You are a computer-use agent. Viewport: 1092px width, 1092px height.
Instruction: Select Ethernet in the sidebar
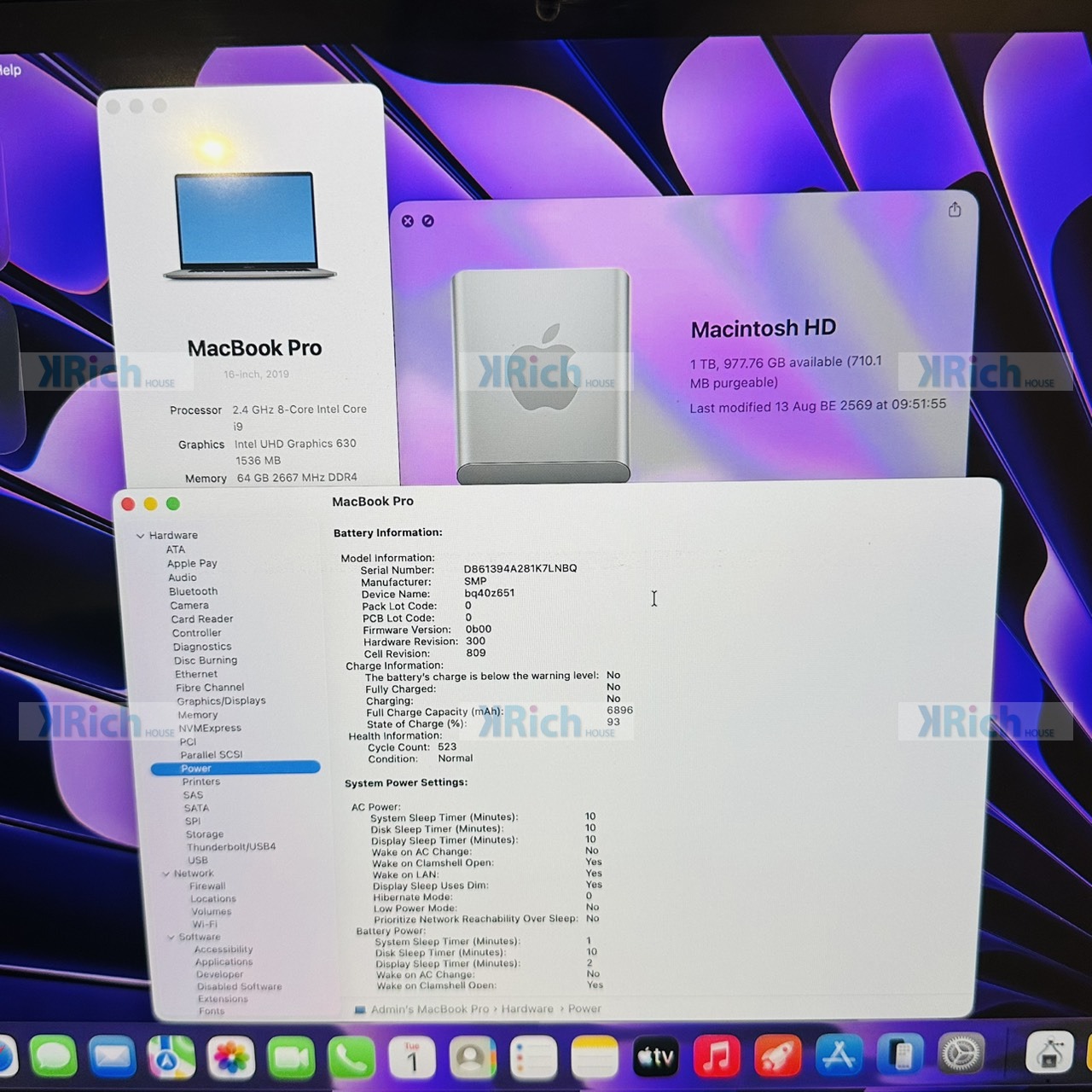pyautogui.click(x=196, y=674)
